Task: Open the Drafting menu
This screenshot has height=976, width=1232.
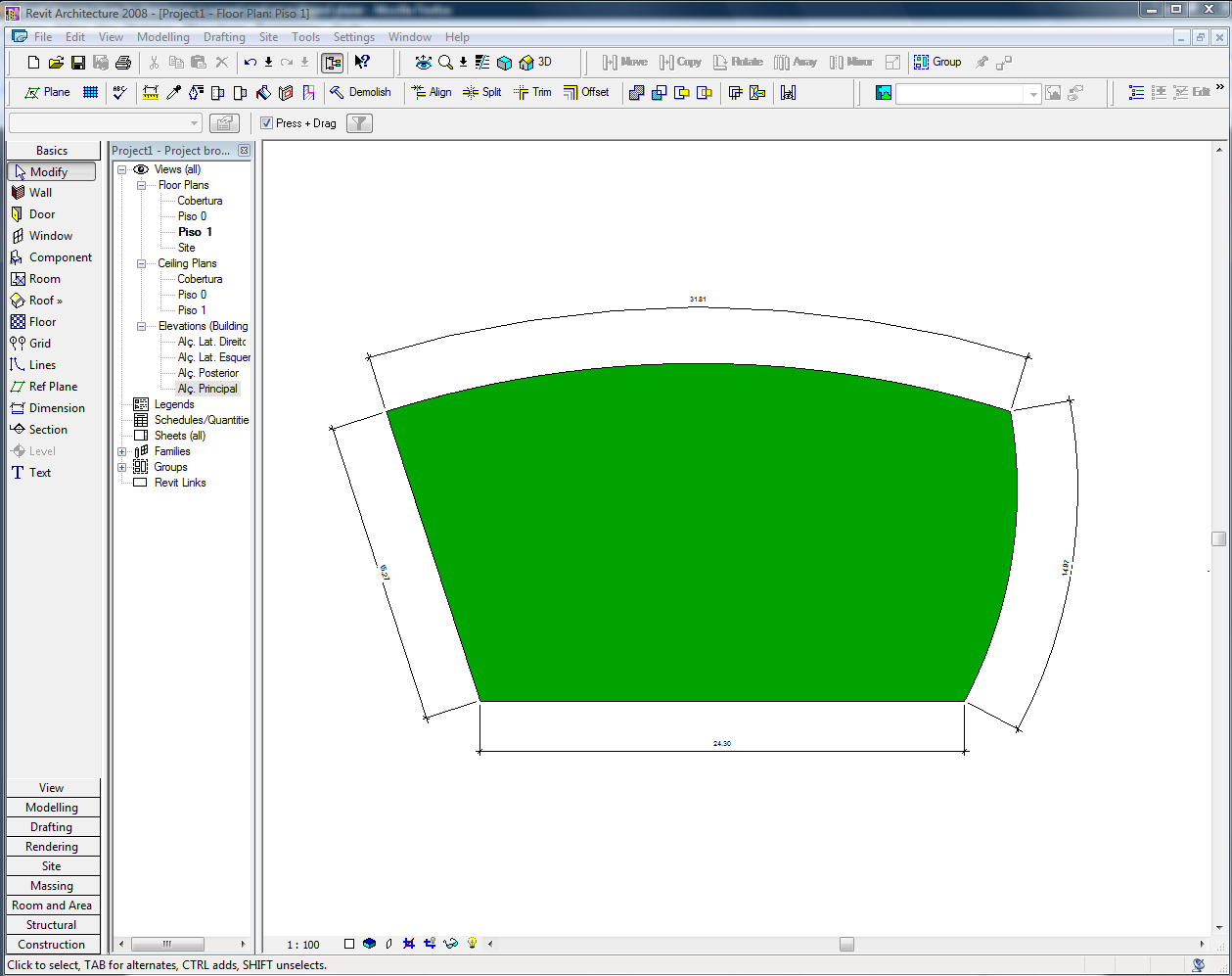Action: pyautogui.click(x=224, y=37)
